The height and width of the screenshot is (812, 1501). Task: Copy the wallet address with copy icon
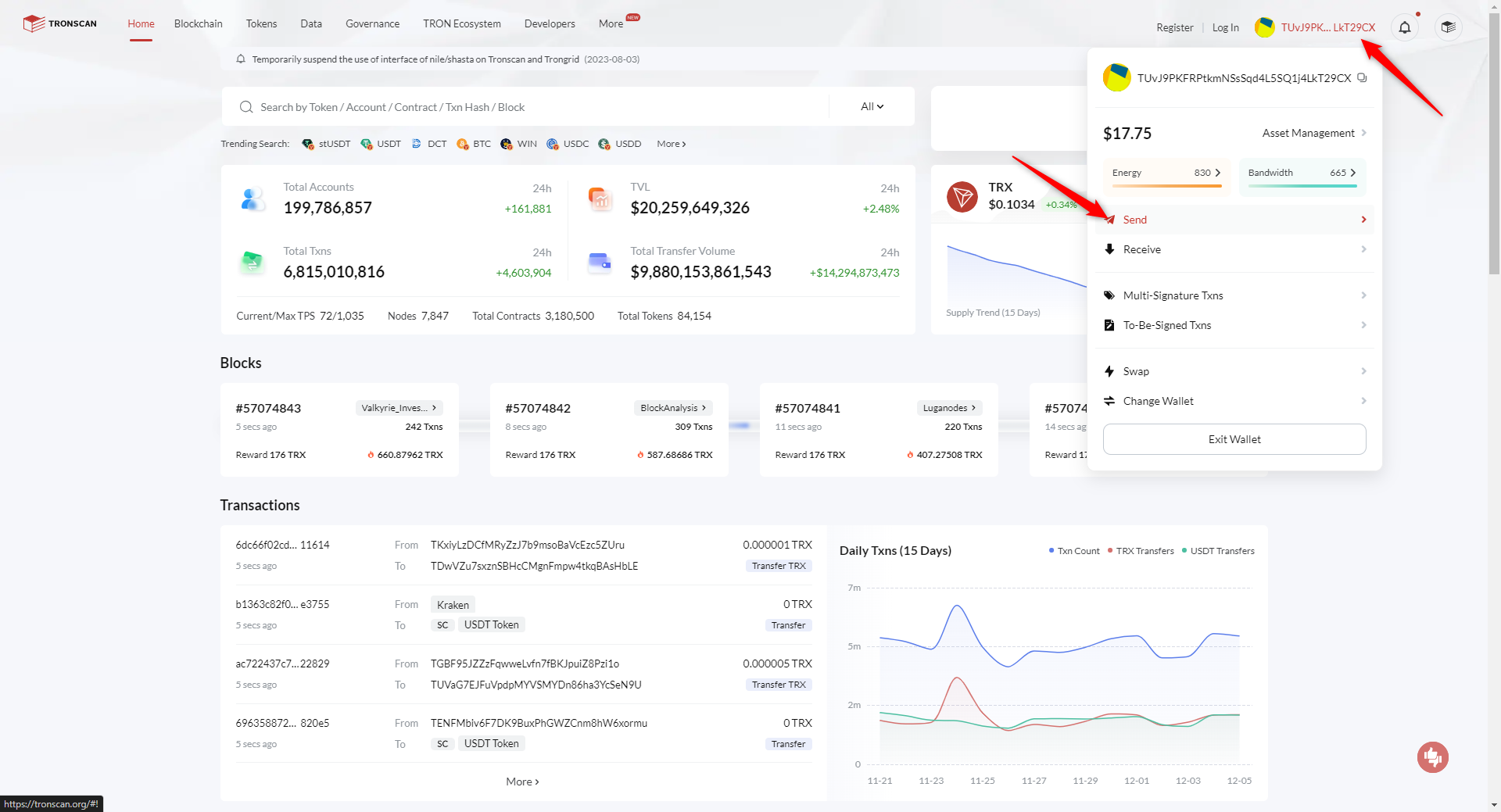click(x=1362, y=77)
